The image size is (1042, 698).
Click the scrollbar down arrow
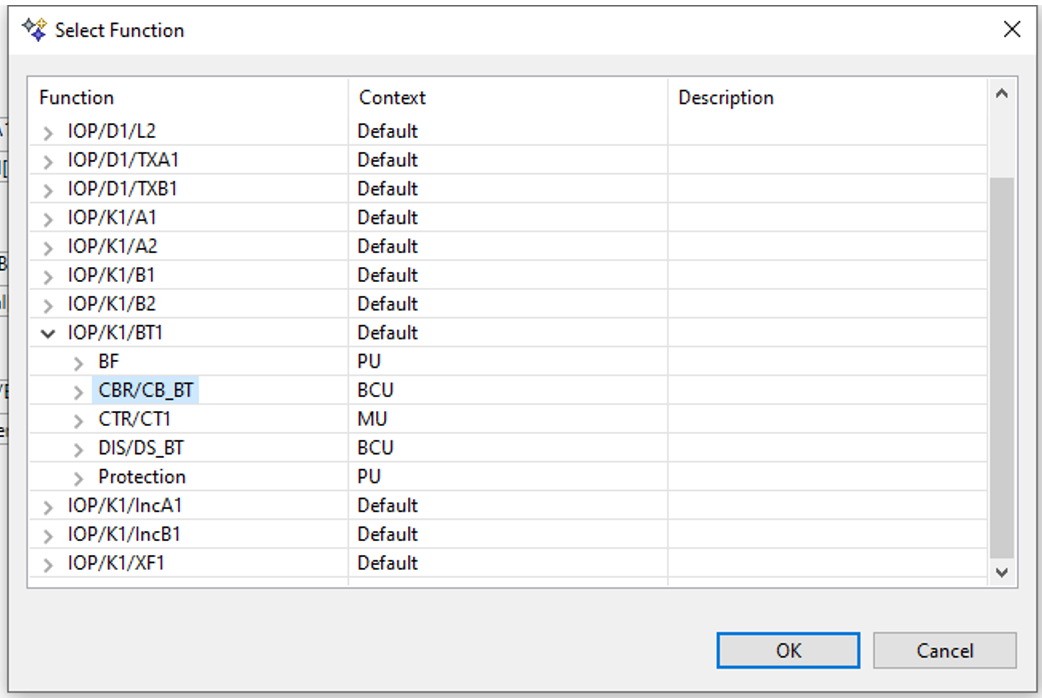click(x=1002, y=572)
